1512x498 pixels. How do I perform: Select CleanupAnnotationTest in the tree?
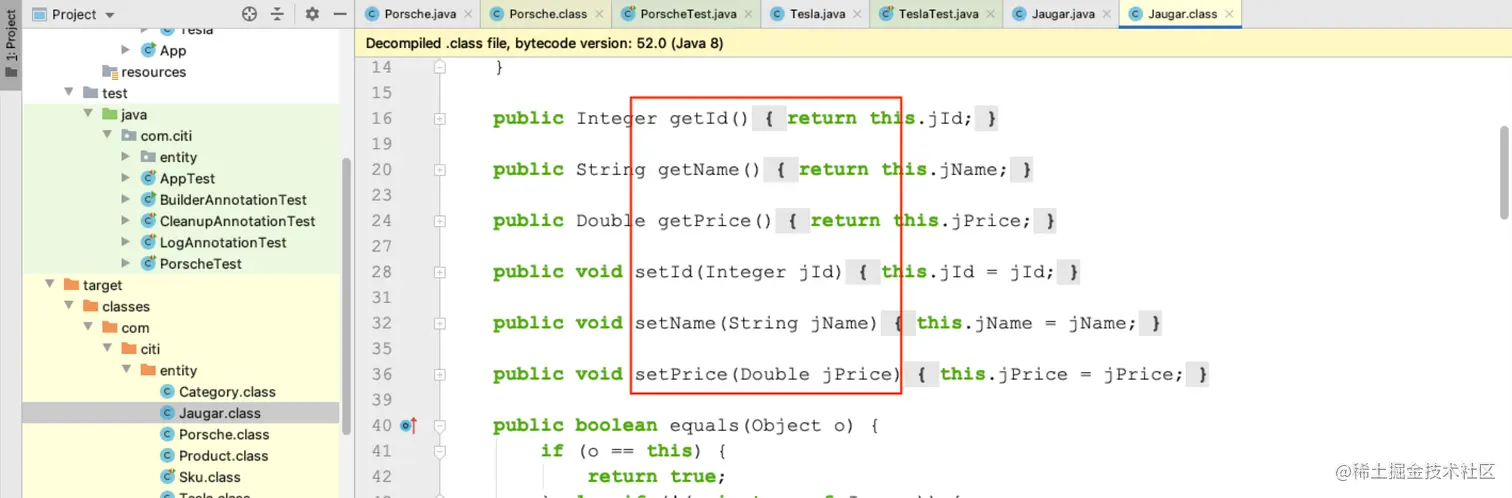237,221
